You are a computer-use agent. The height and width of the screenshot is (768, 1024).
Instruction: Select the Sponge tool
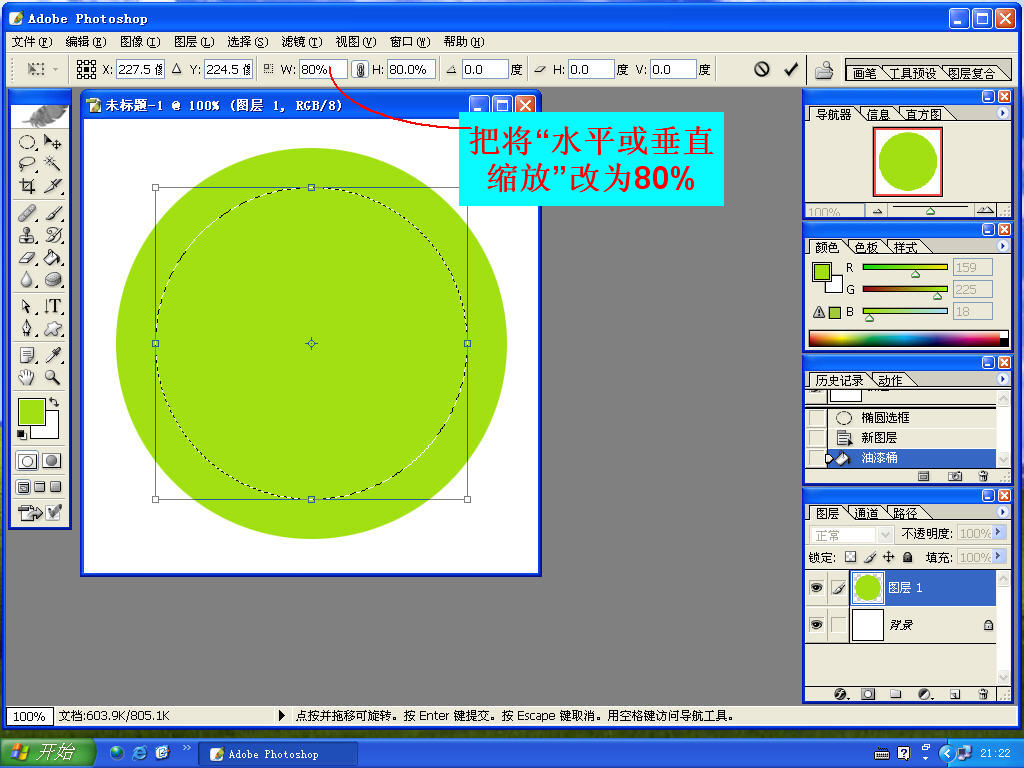pos(53,280)
